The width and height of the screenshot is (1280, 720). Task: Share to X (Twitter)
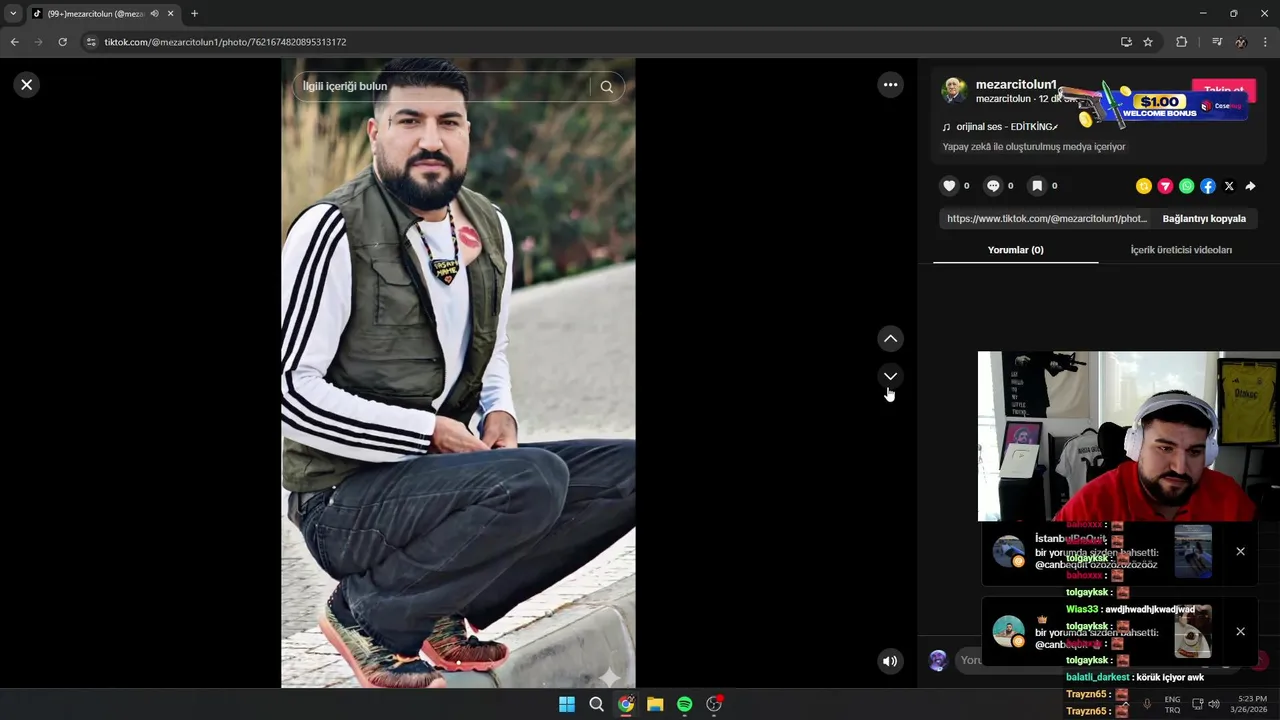[x=1229, y=186]
